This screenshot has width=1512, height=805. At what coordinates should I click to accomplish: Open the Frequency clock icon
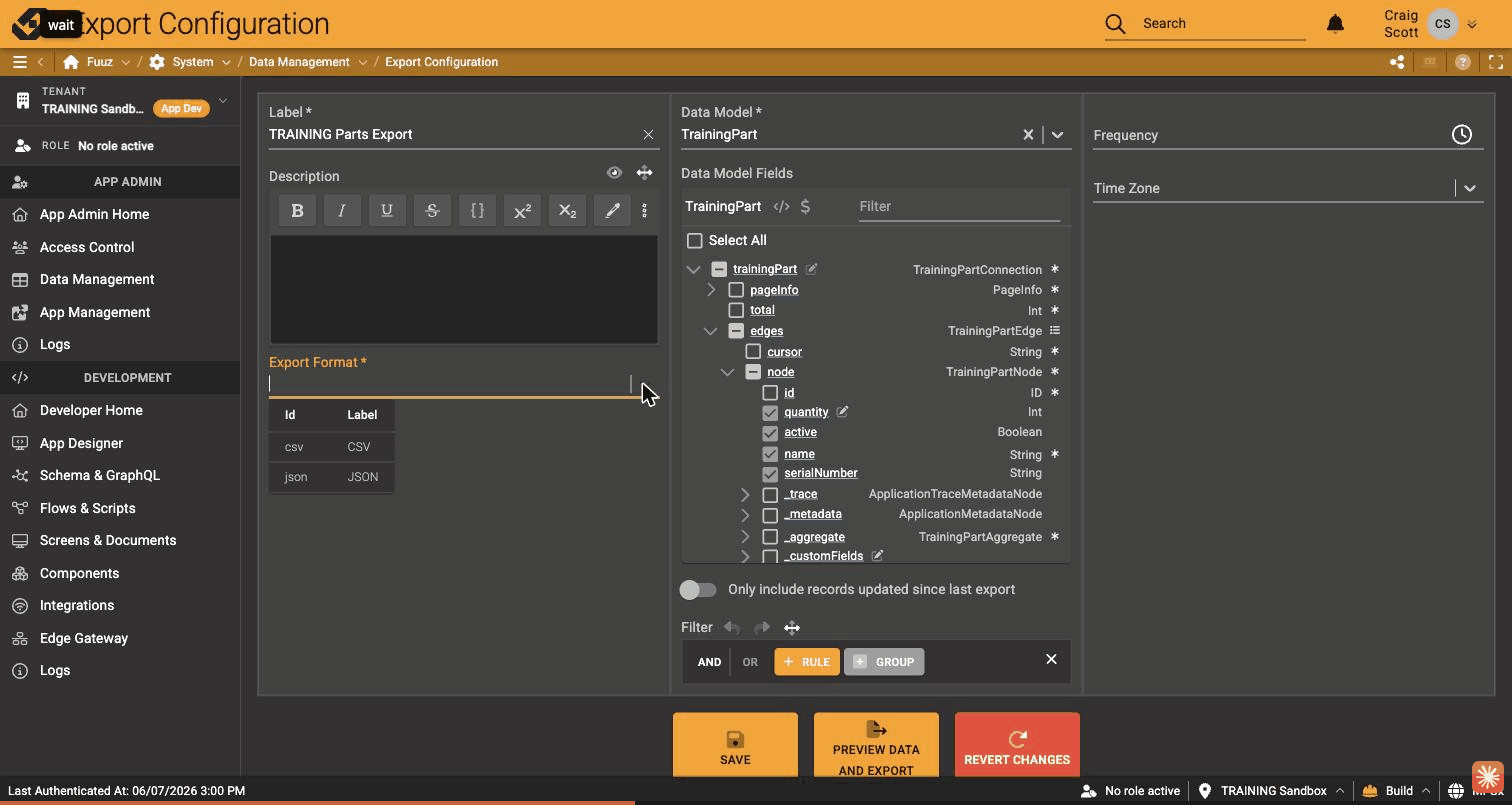1462,134
